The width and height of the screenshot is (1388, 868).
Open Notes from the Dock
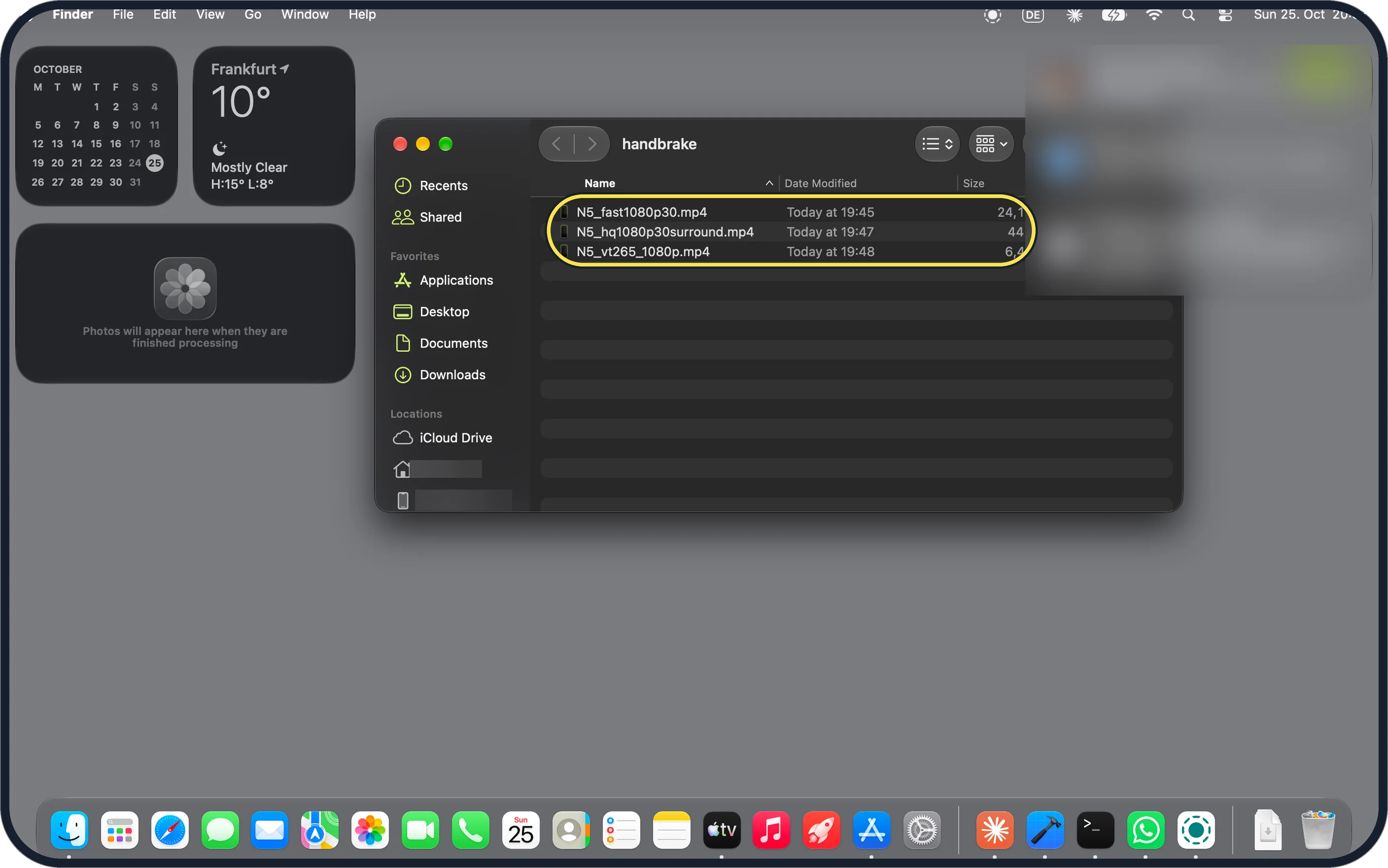(x=671, y=830)
